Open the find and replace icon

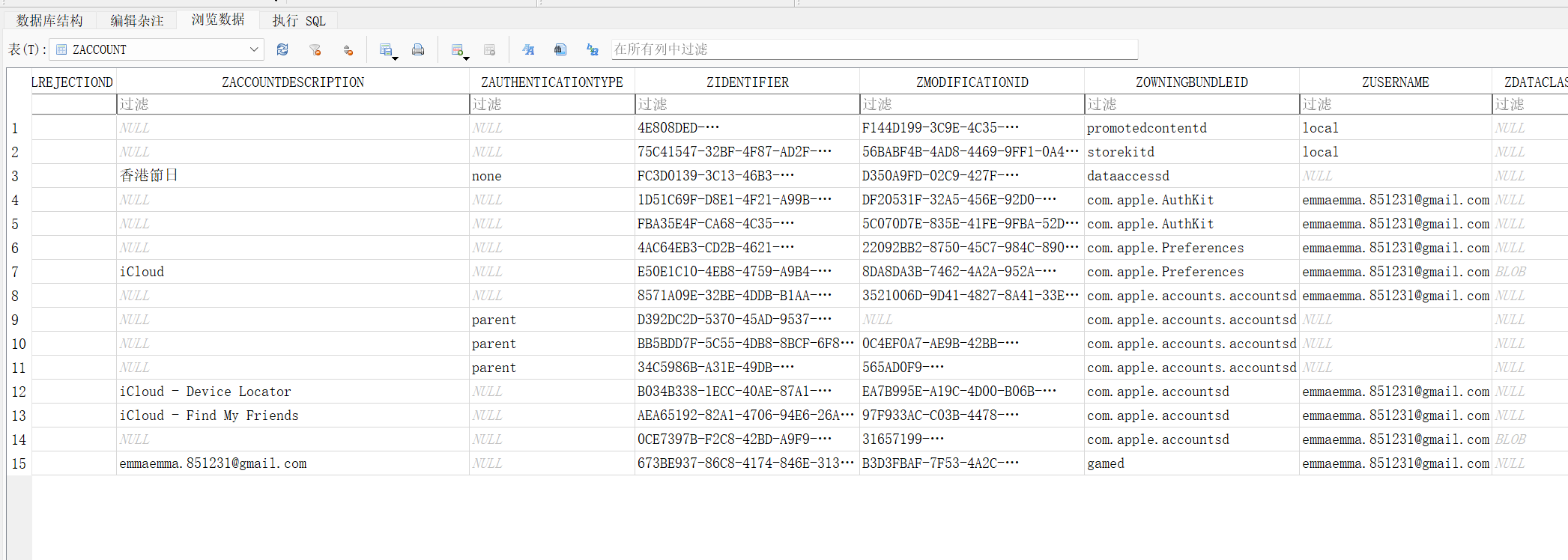[x=593, y=49]
